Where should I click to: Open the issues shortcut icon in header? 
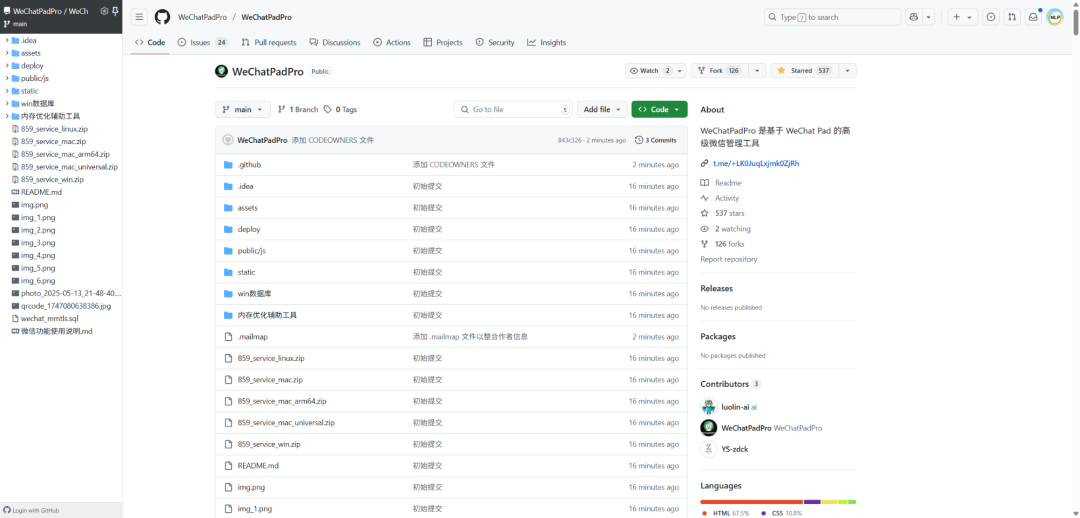(991, 17)
